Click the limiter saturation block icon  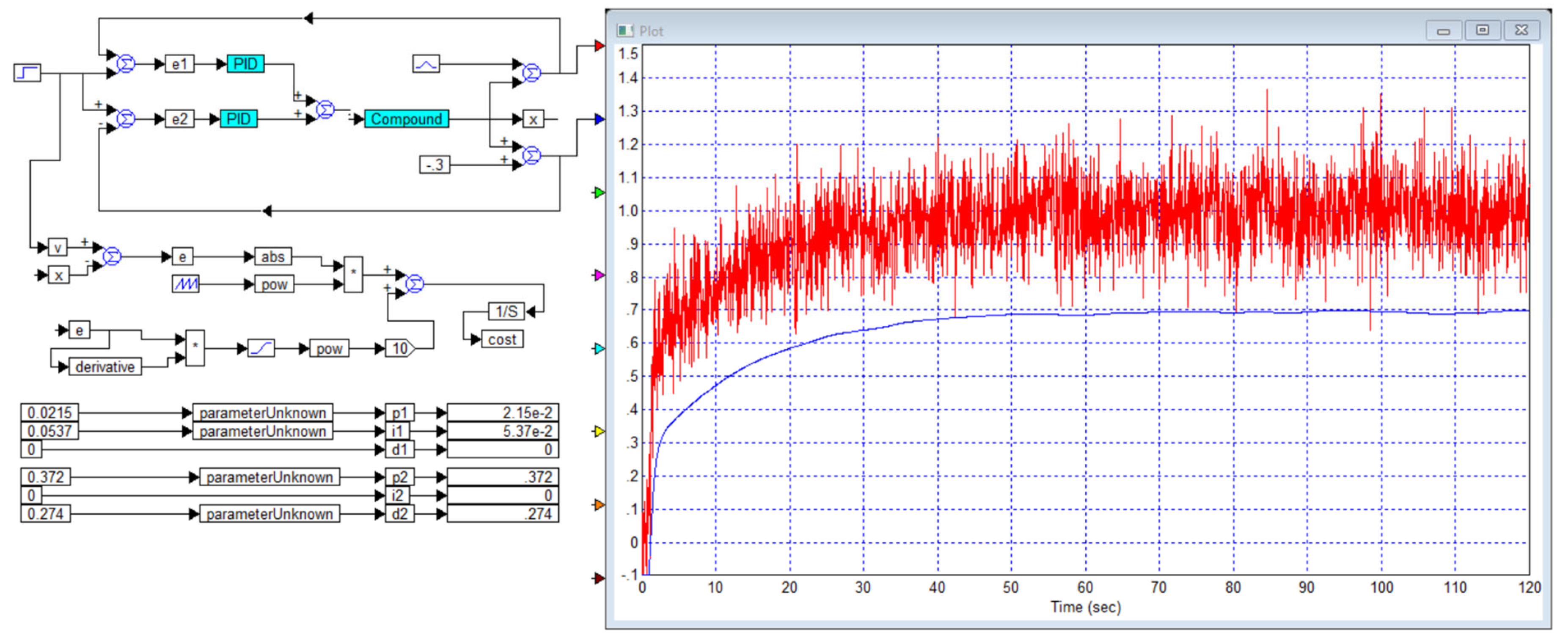(261, 348)
